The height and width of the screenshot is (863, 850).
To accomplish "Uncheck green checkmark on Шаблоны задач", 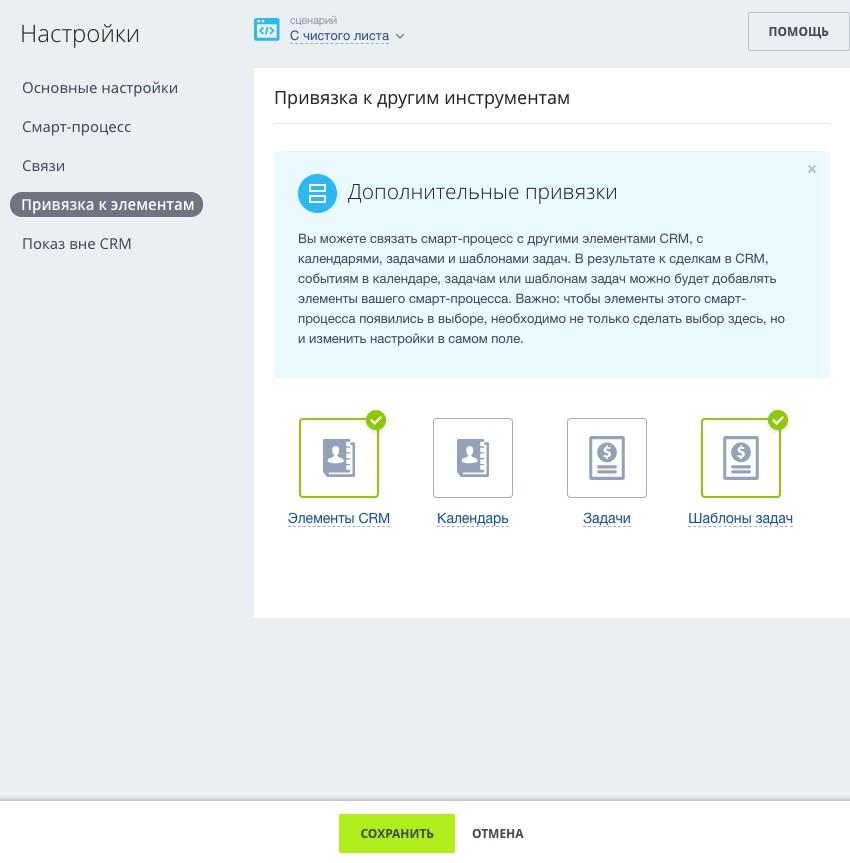I will pos(778,420).
